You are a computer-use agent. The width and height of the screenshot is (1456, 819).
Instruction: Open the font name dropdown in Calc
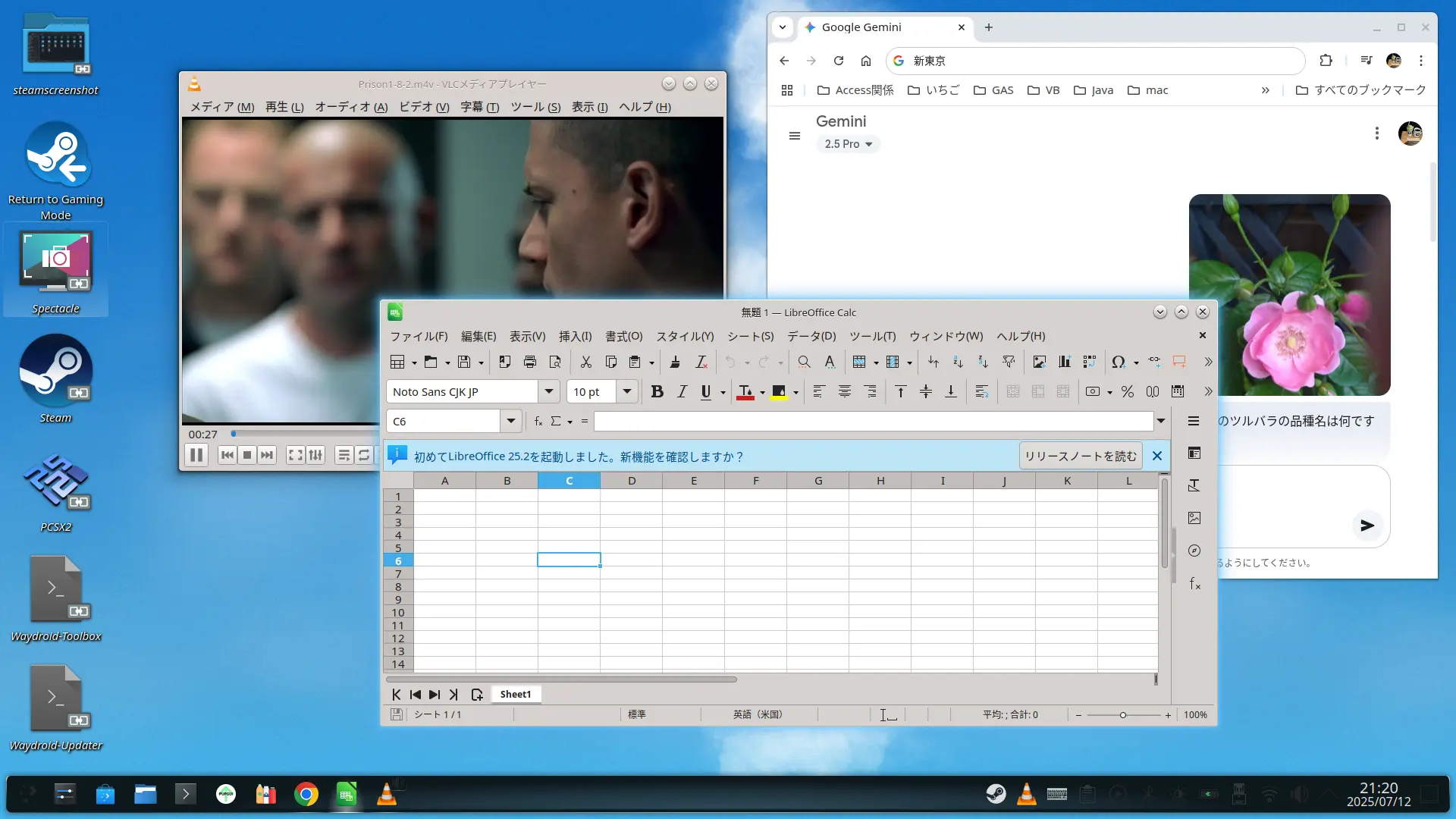(549, 391)
